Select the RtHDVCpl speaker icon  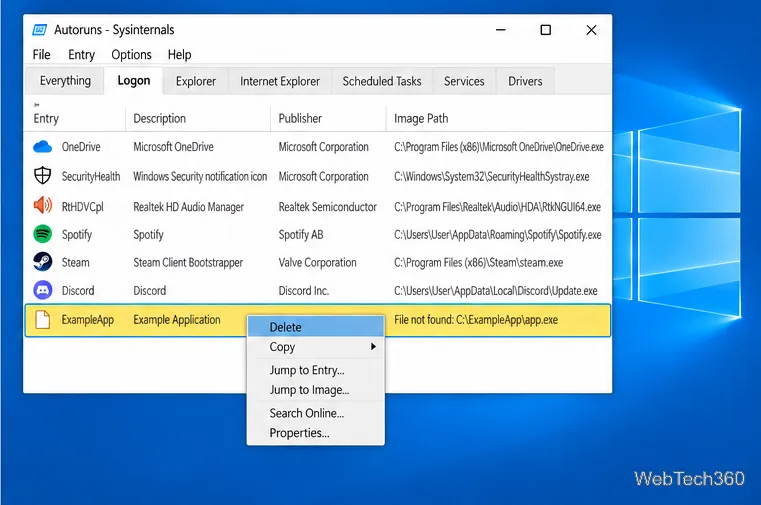[x=43, y=206]
